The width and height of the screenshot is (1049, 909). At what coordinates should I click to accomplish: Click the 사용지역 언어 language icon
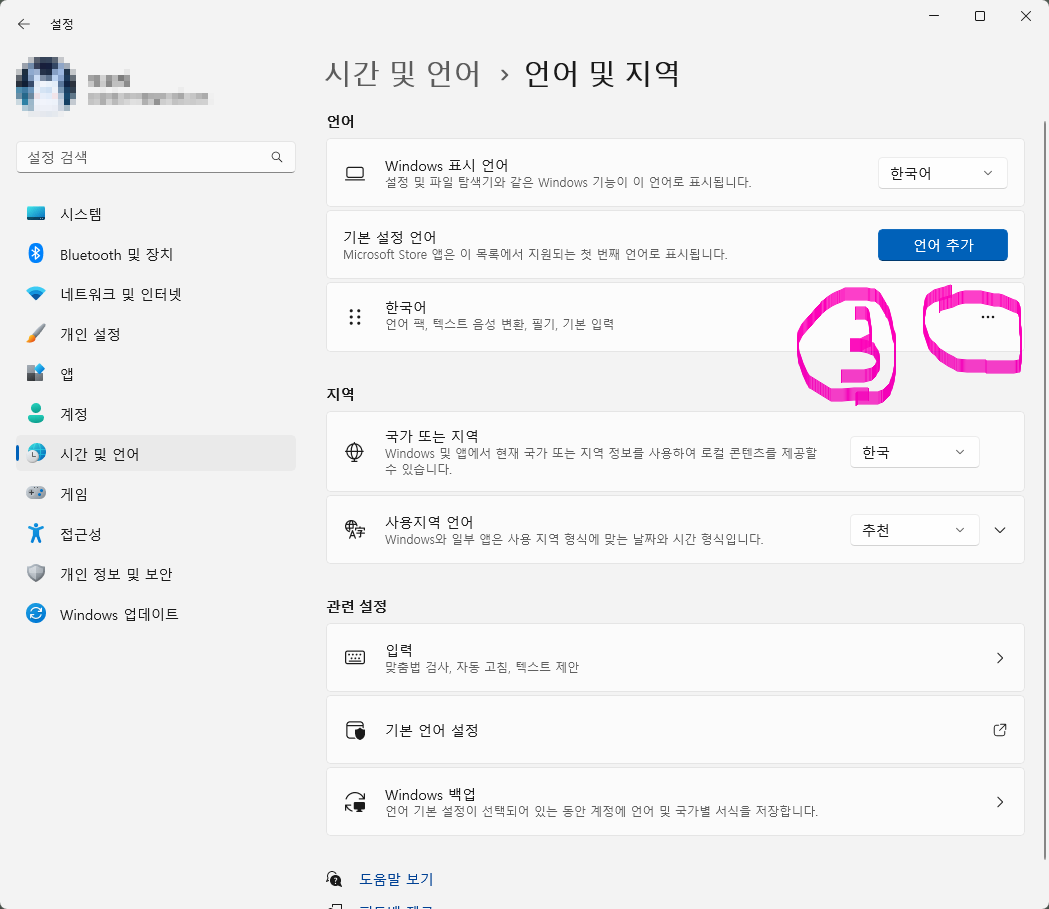355,530
